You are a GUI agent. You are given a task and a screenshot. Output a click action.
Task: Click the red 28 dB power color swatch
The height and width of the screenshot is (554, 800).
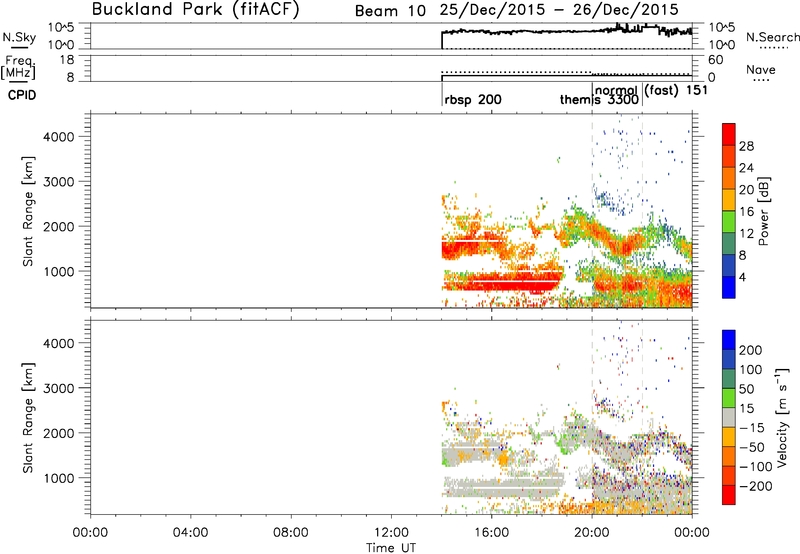click(x=729, y=135)
